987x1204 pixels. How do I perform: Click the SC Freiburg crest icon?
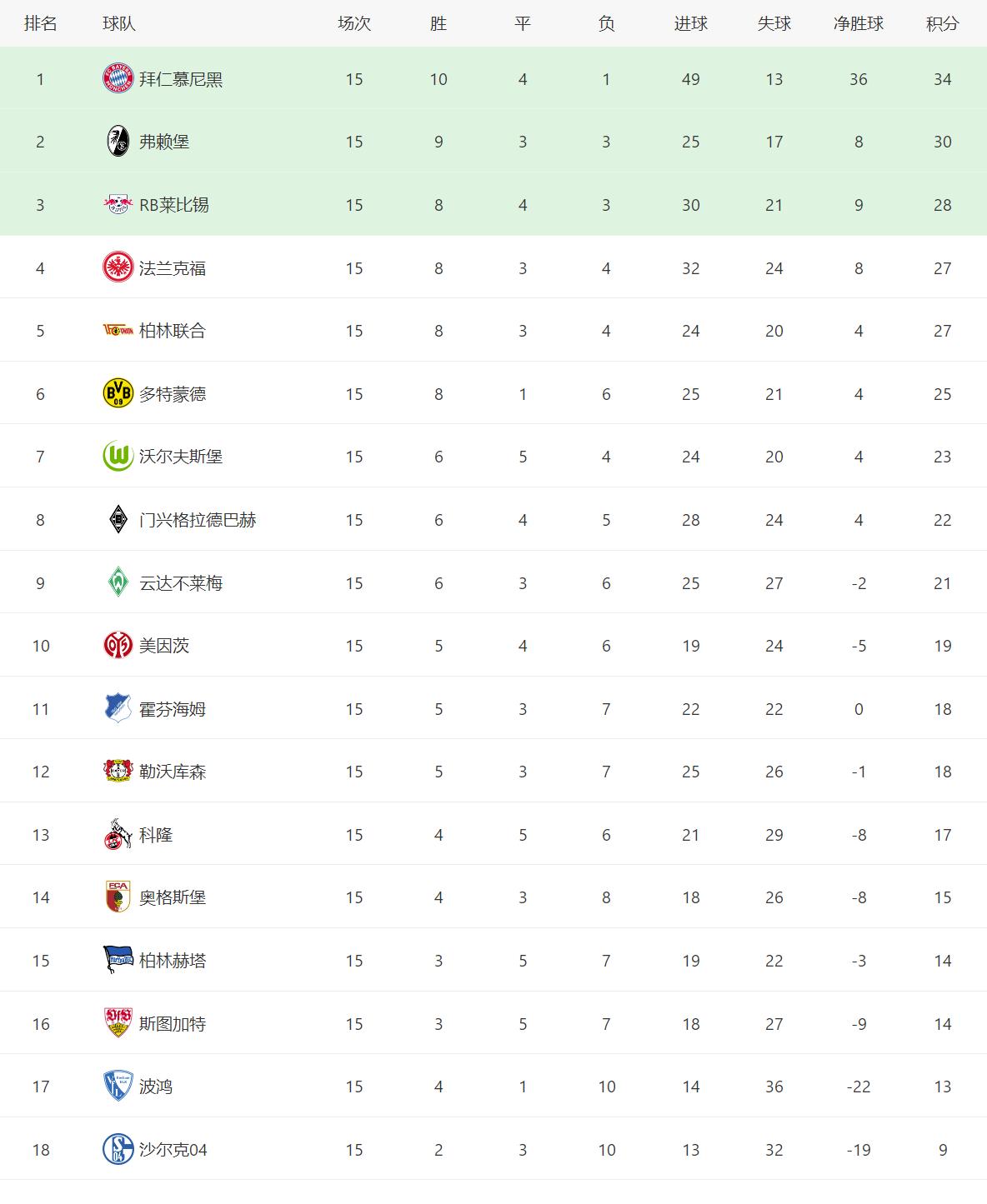pos(118,142)
